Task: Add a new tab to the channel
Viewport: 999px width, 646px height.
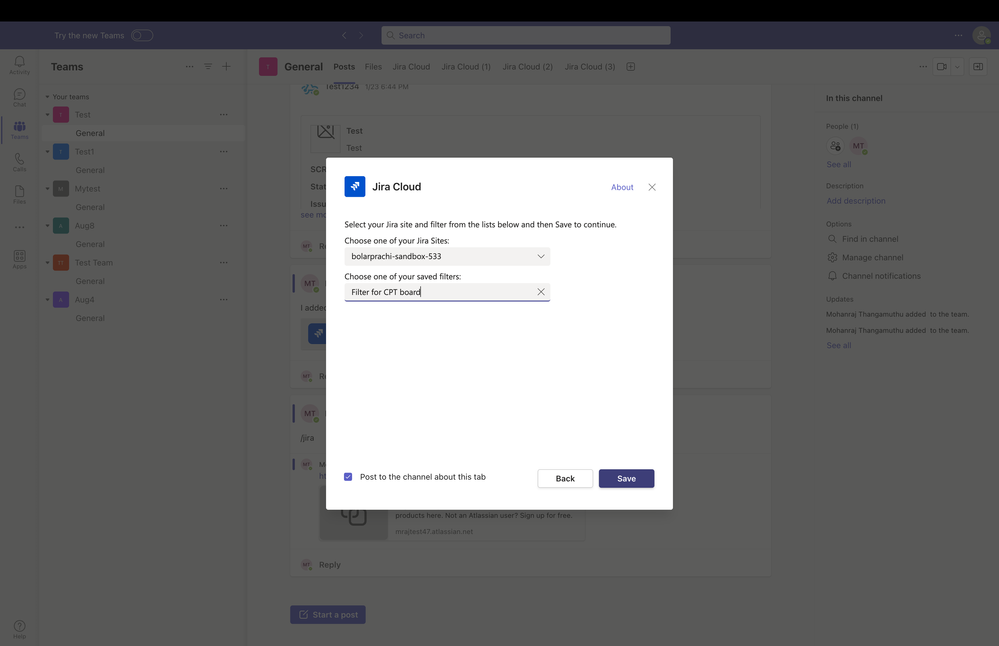Action: click(631, 66)
